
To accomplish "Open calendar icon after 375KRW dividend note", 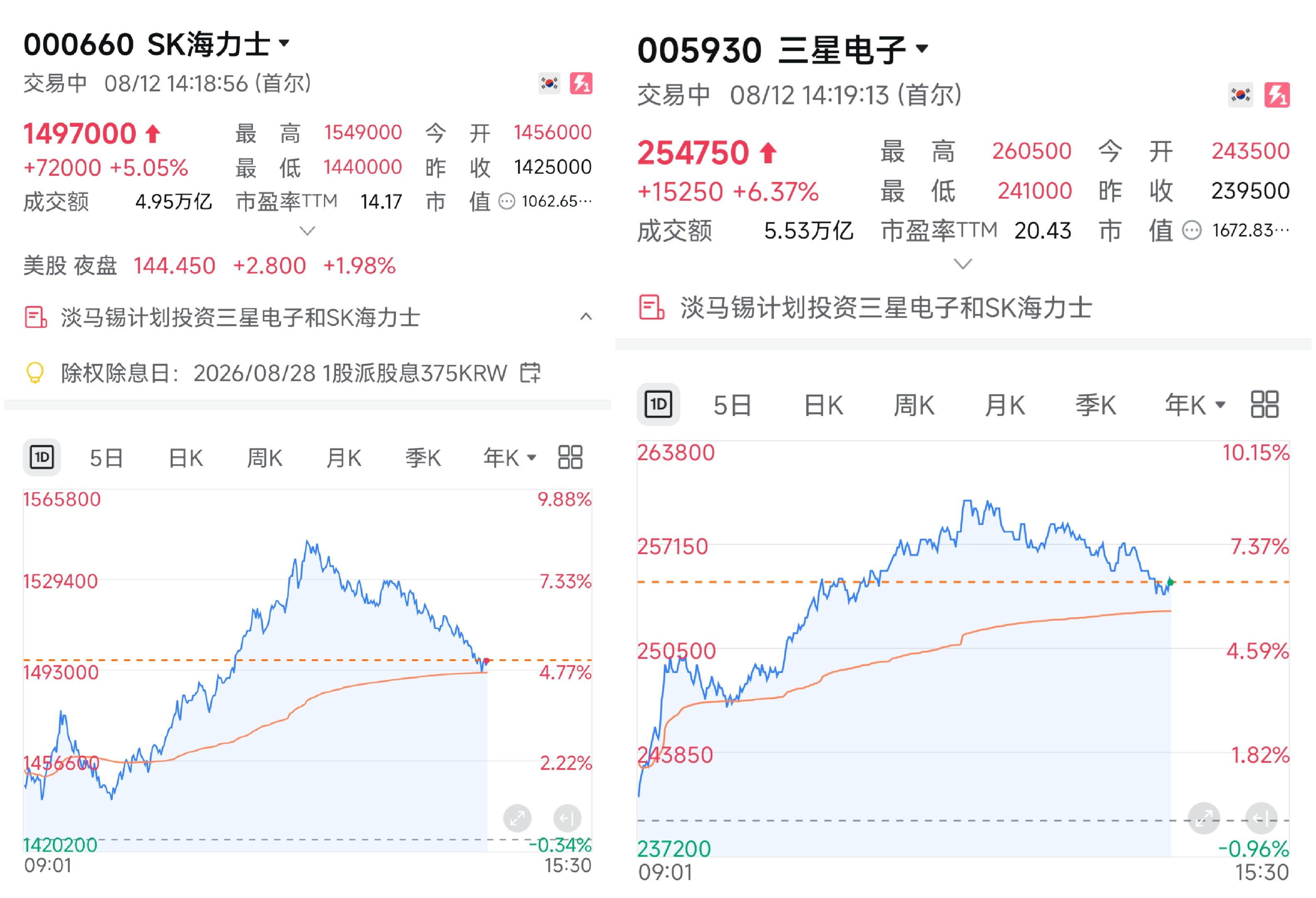I will point(530,373).
